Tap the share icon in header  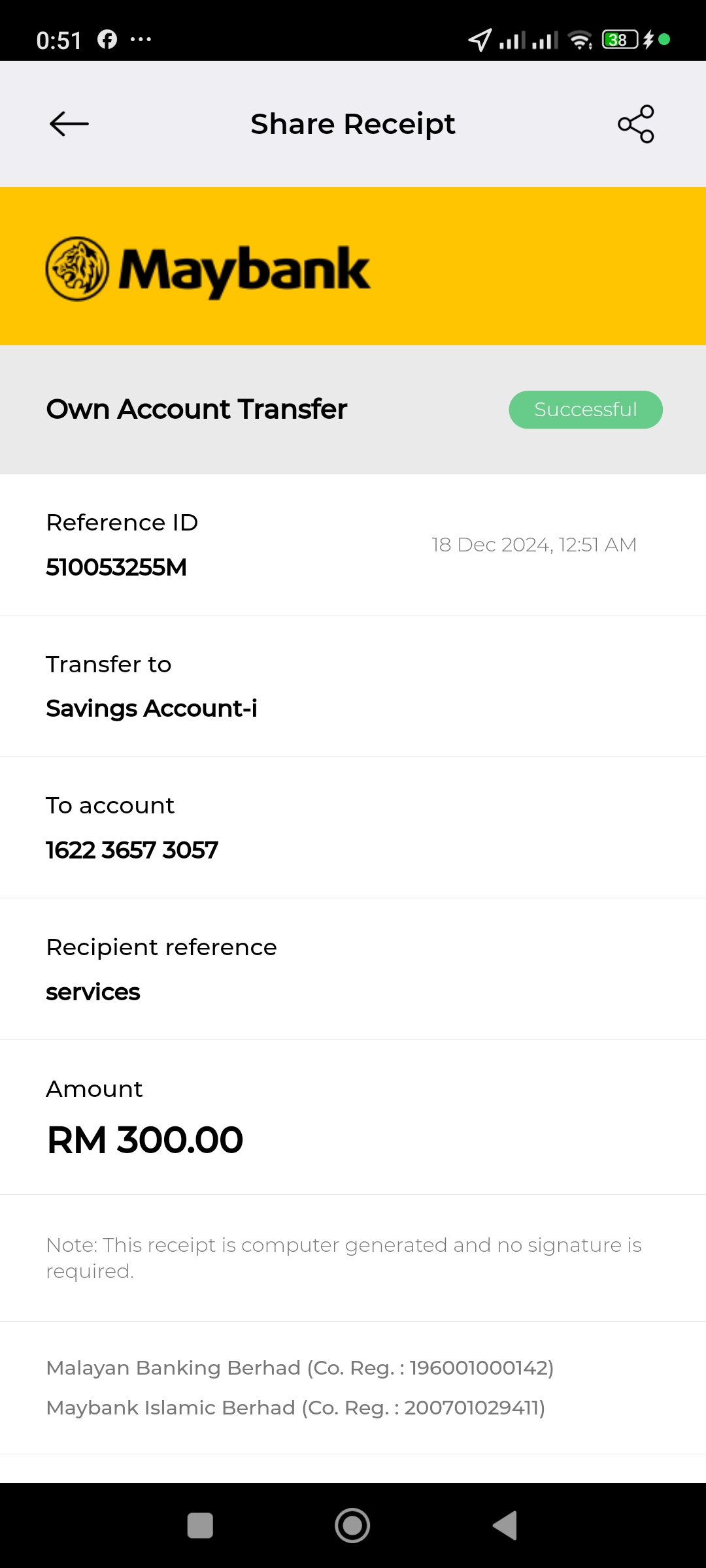[x=635, y=123]
